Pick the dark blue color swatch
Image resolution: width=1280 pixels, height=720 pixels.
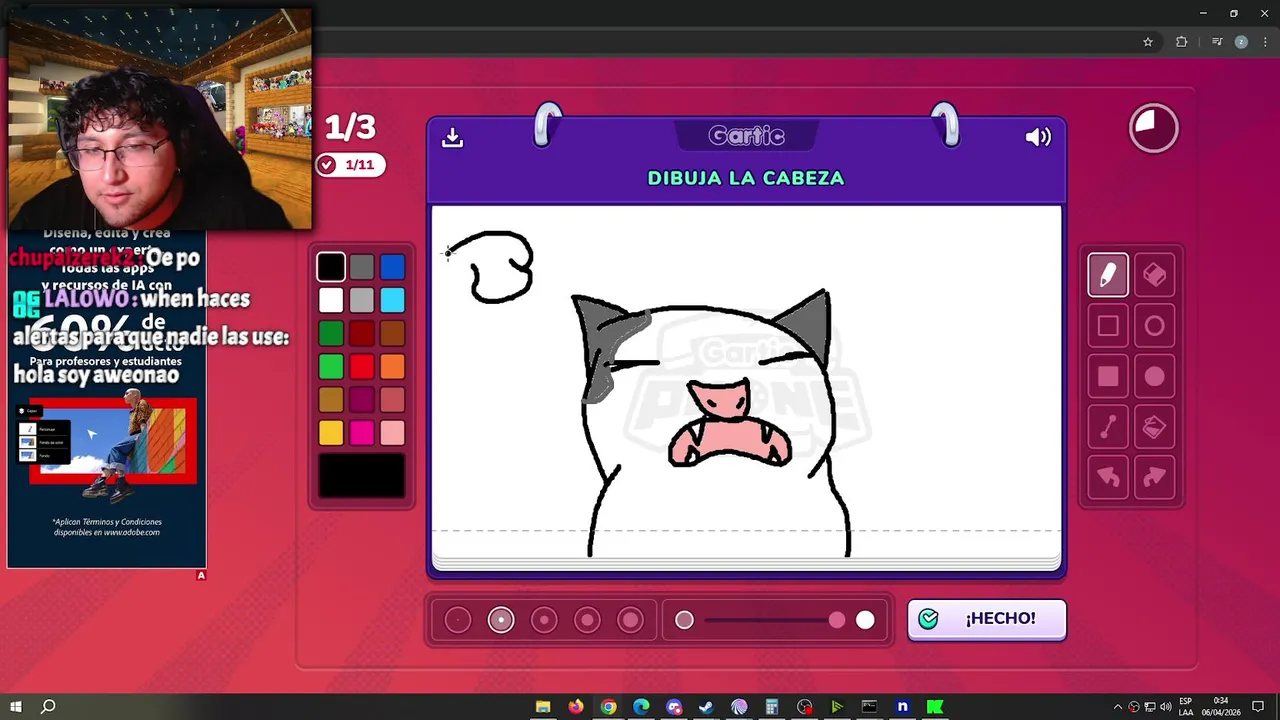point(392,267)
